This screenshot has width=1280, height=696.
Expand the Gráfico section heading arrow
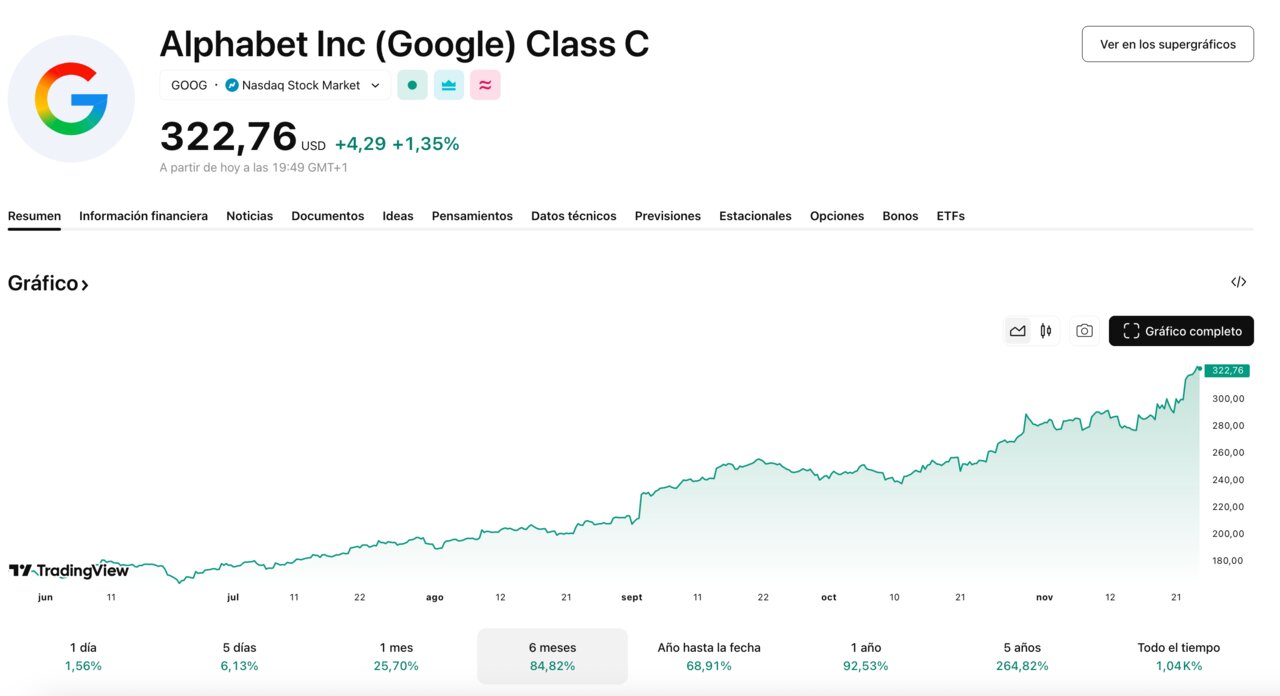85,284
